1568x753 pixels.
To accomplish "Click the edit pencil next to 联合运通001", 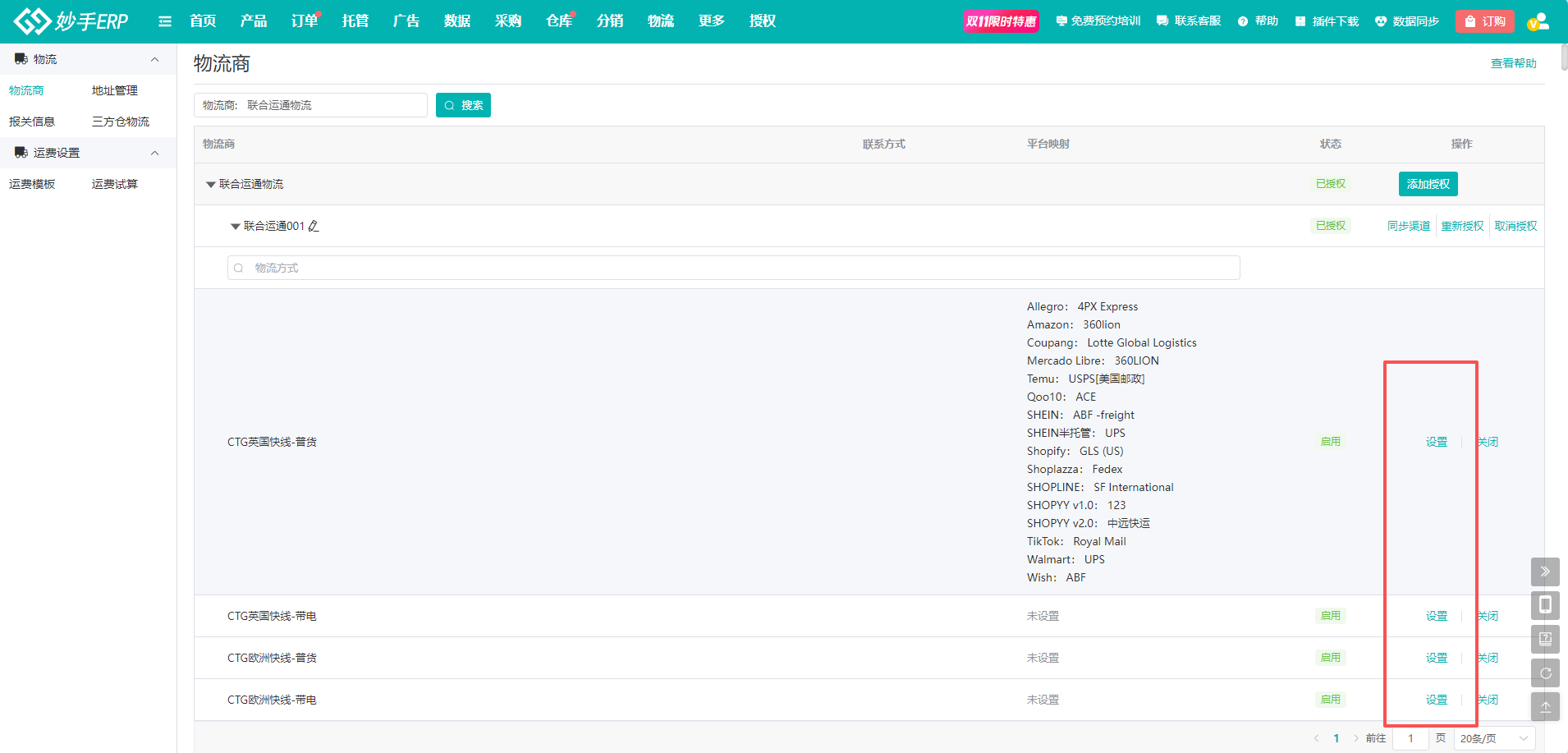I will [x=314, y=226].
